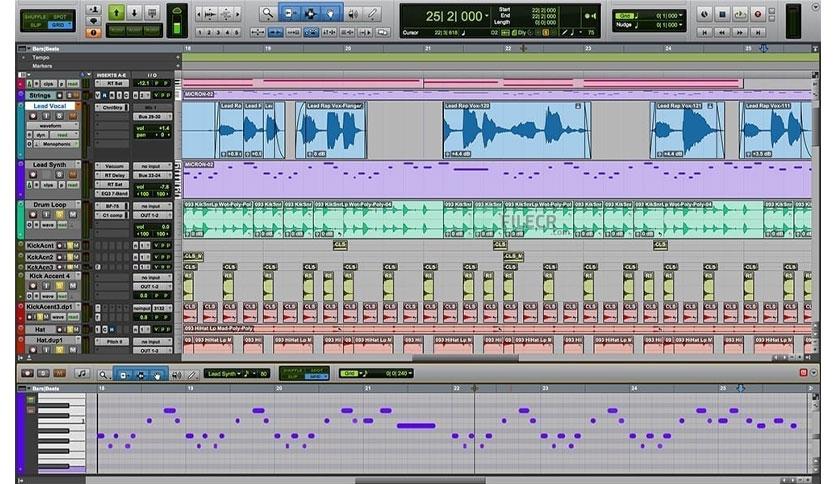Expand the Tempo ruler
Screen dimensions: 836x484
[x=23, y=57]
